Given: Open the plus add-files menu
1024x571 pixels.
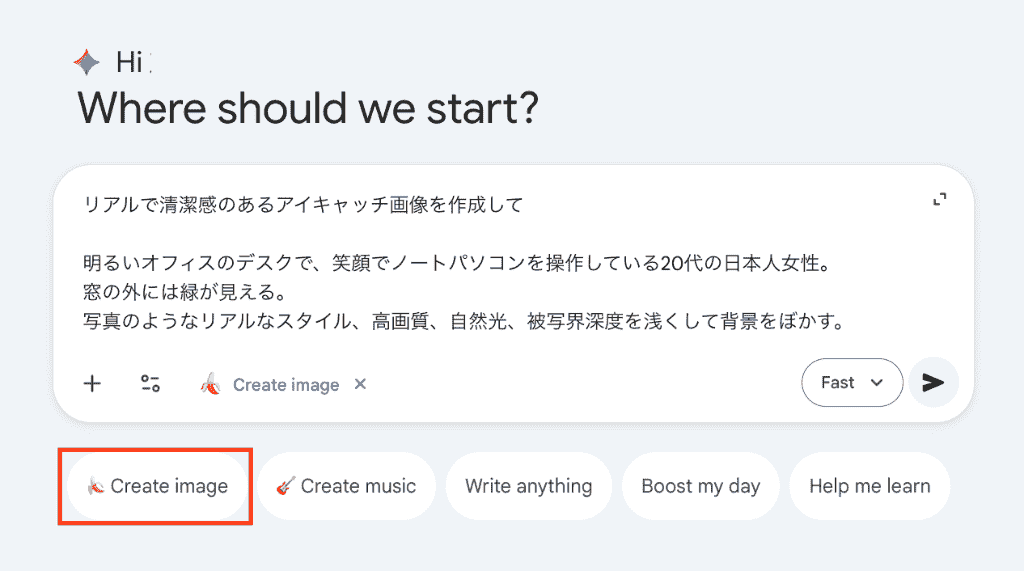Looking at the screenshot, I should point(92,383).
